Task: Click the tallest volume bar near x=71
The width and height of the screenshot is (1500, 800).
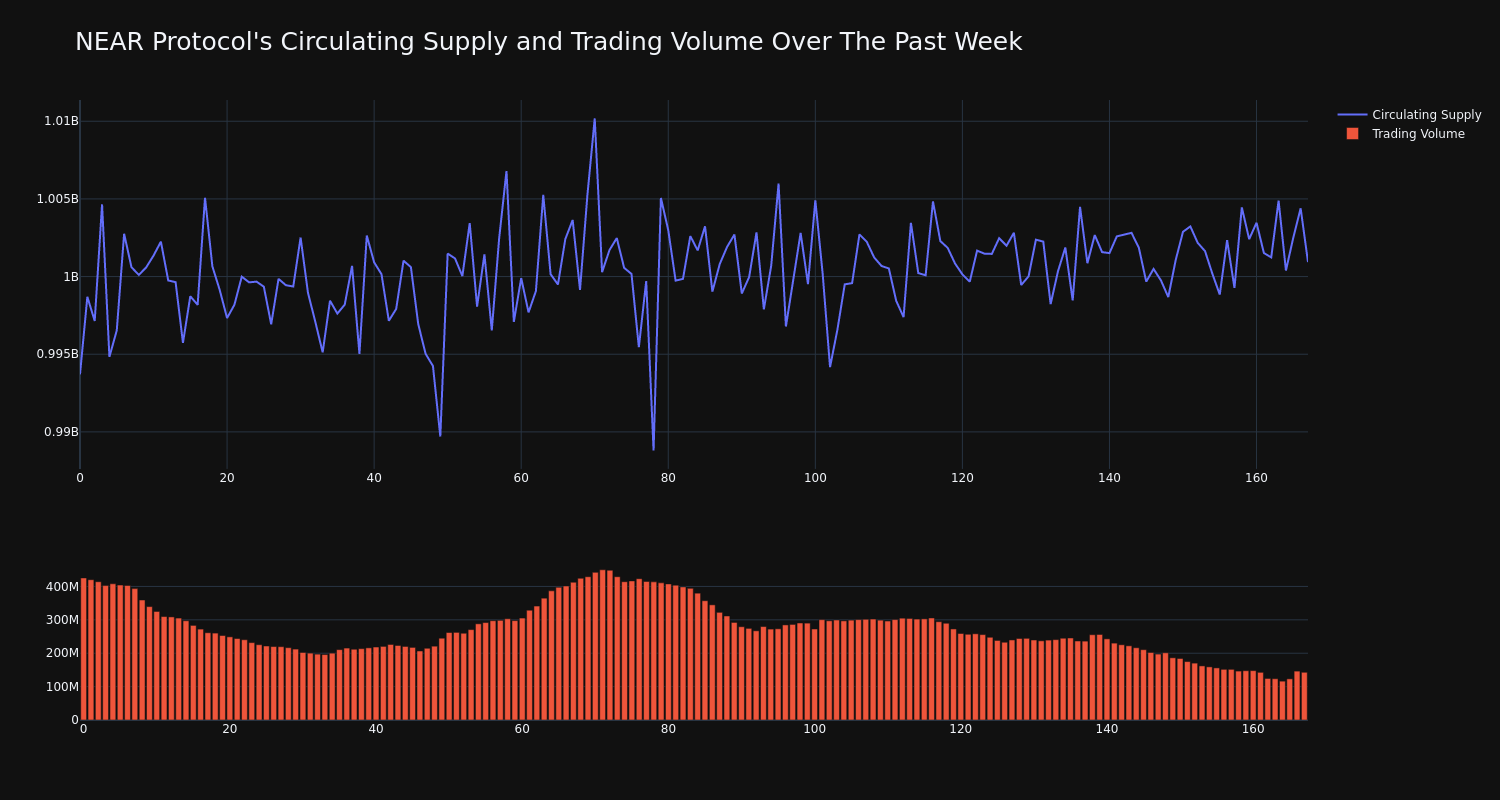Action: (x=603, y=645)
